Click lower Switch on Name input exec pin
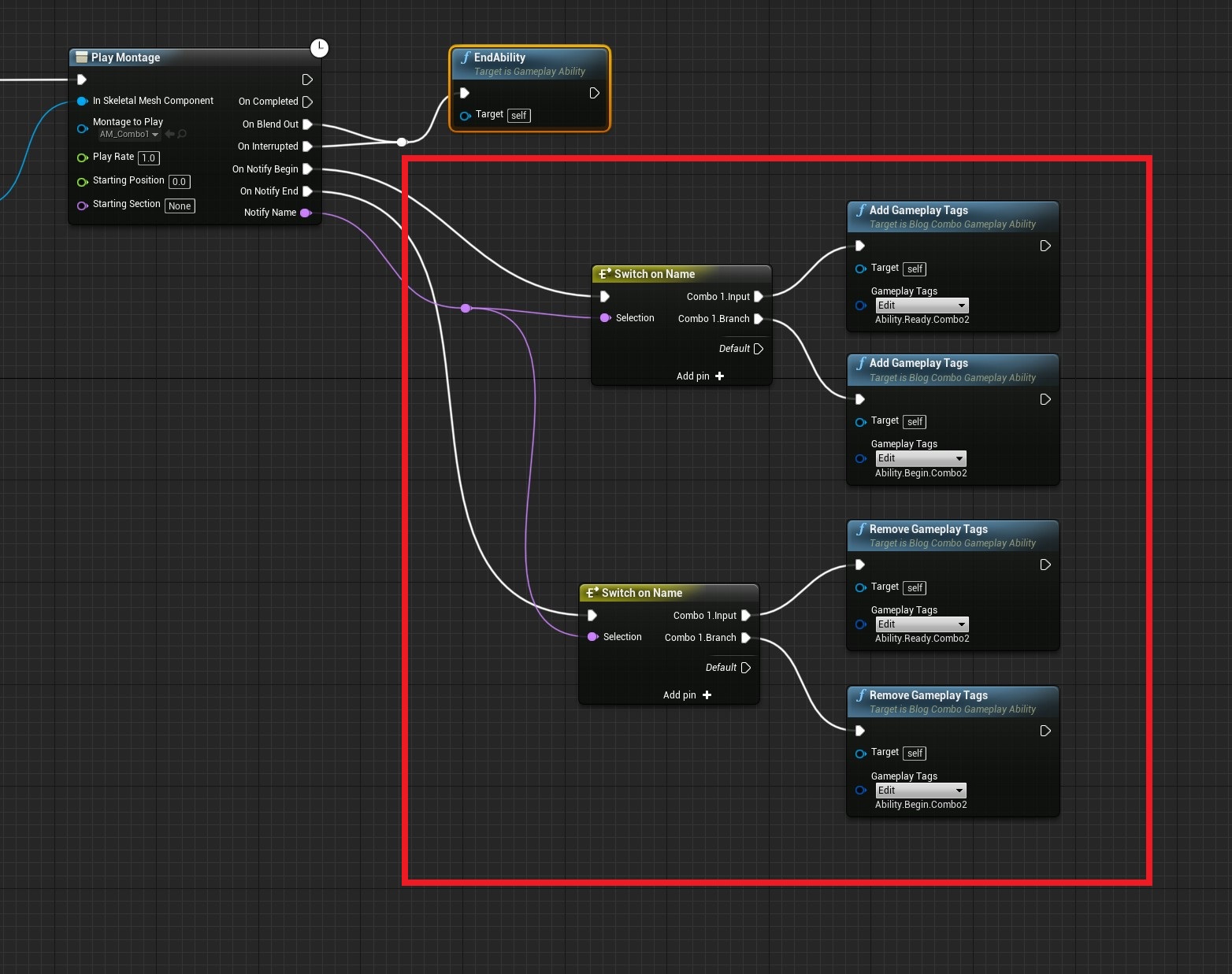 (x=592, y=616)
